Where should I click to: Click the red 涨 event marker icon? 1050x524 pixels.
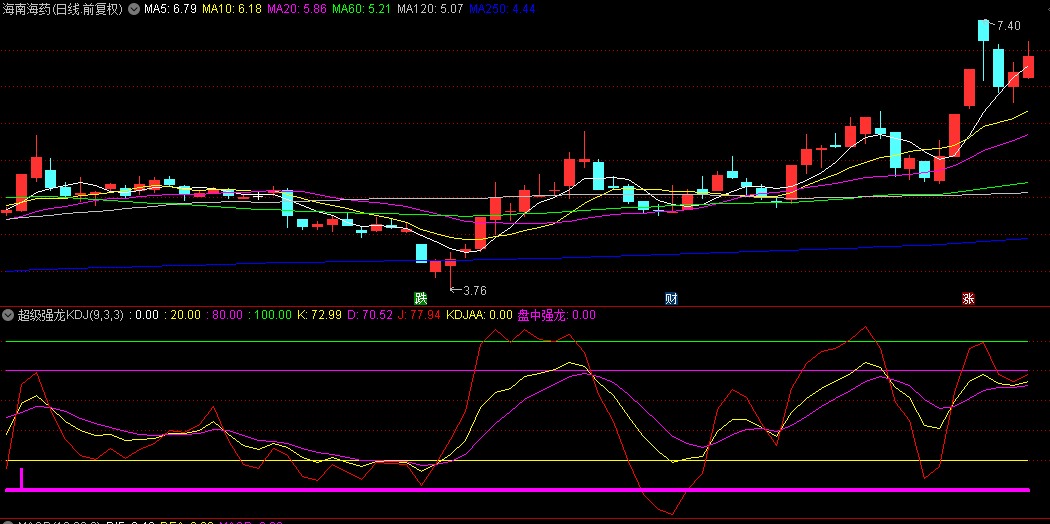click(968, 298)
